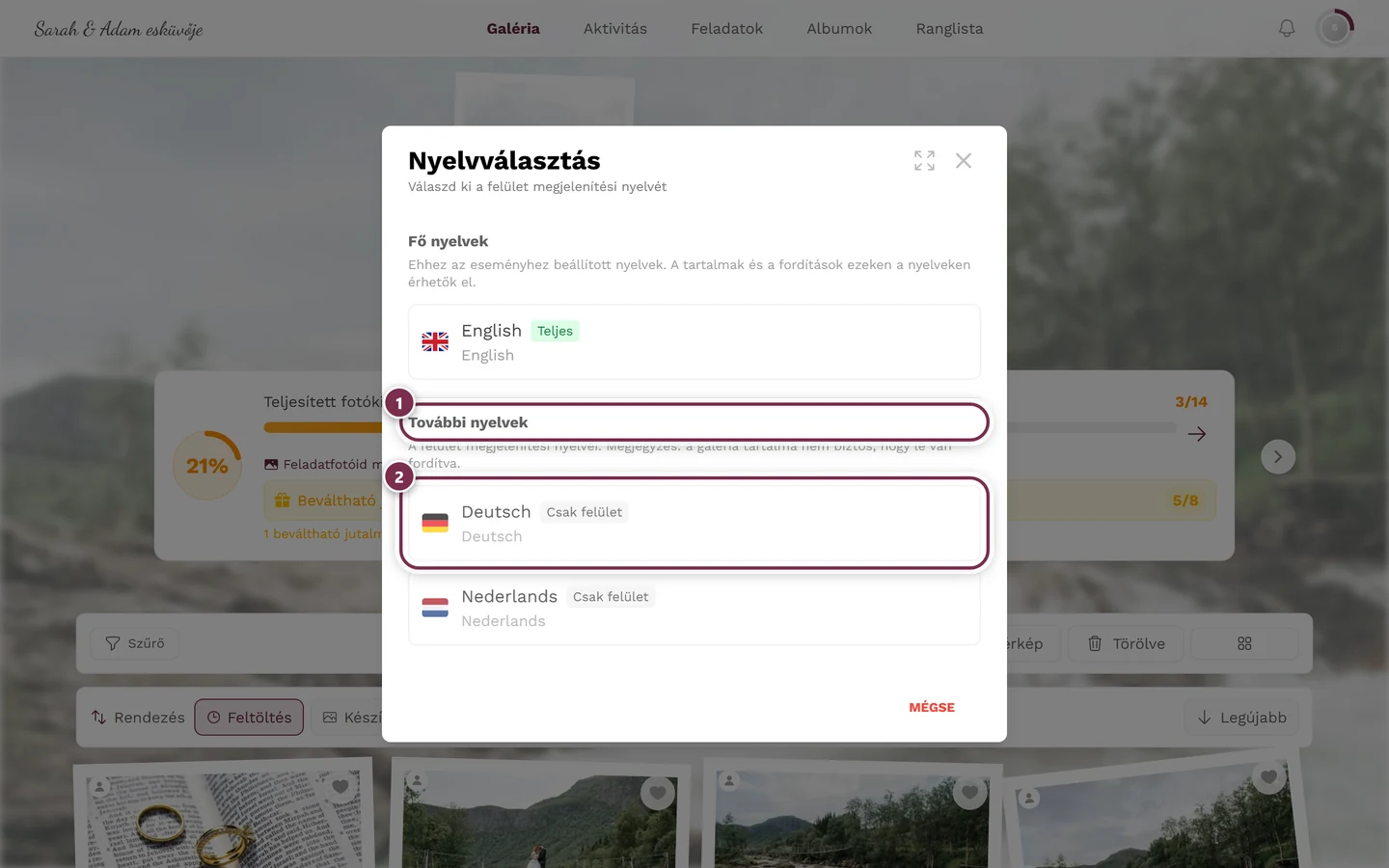This screenshot has width=1389, height=868.
Task: Choose Nederlands language option
Action: [x=694, y=609]
